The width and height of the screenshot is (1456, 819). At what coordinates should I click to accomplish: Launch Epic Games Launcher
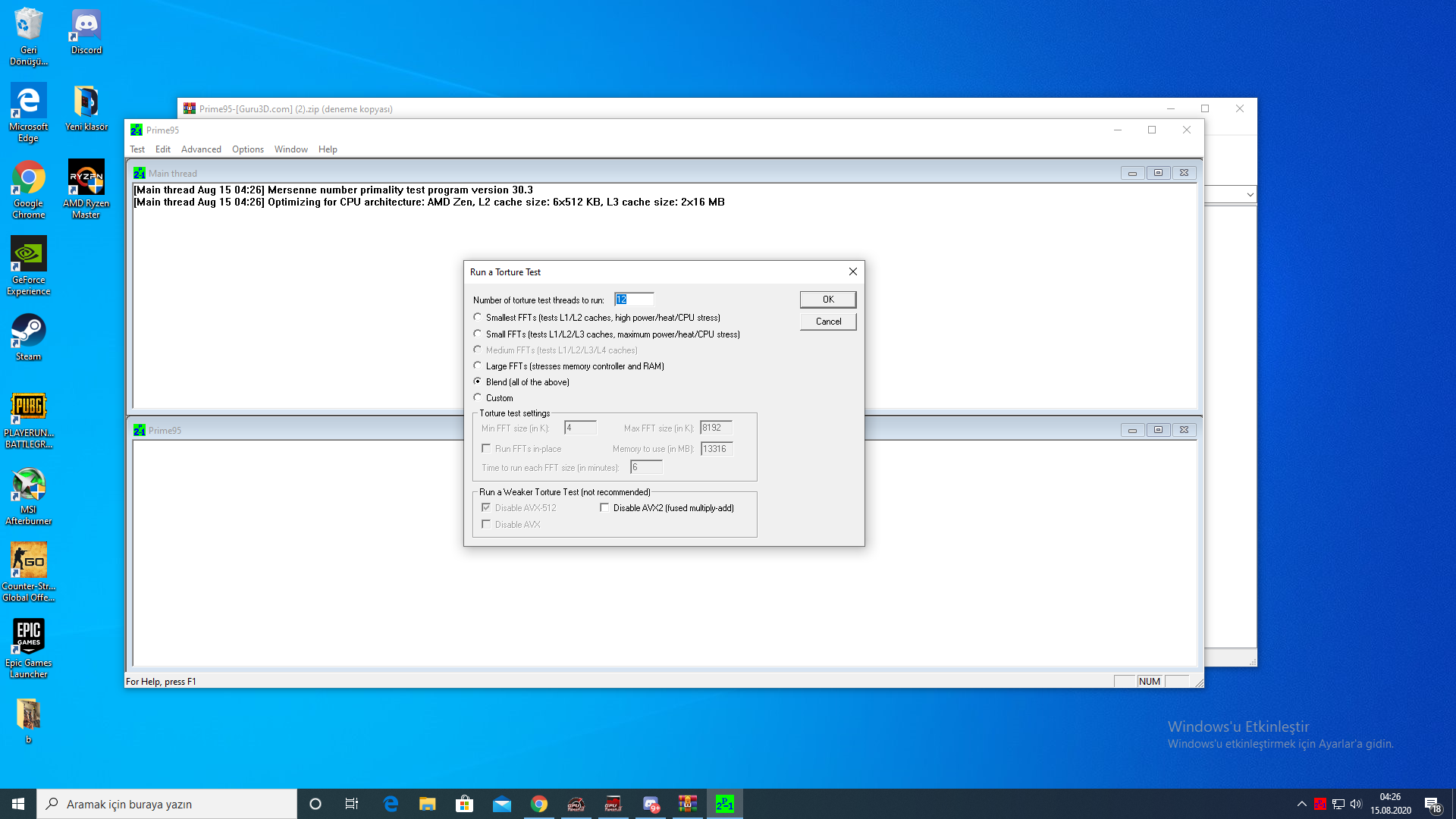pos(27,647)
